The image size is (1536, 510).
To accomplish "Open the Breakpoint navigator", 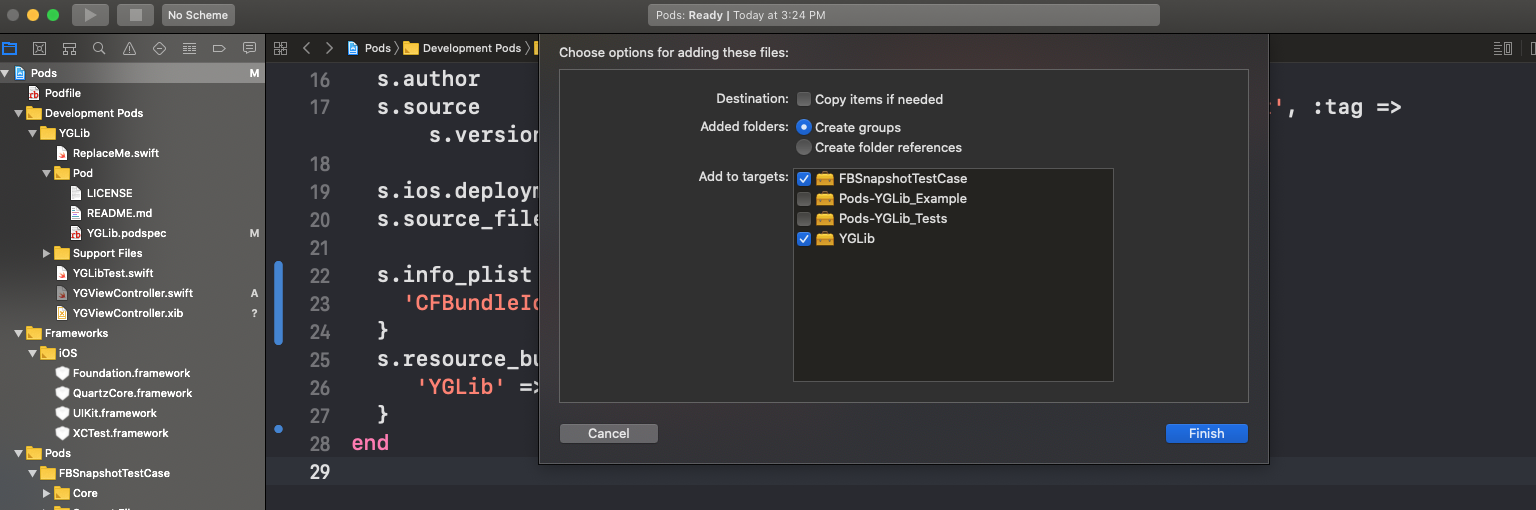I will point(219,48).
